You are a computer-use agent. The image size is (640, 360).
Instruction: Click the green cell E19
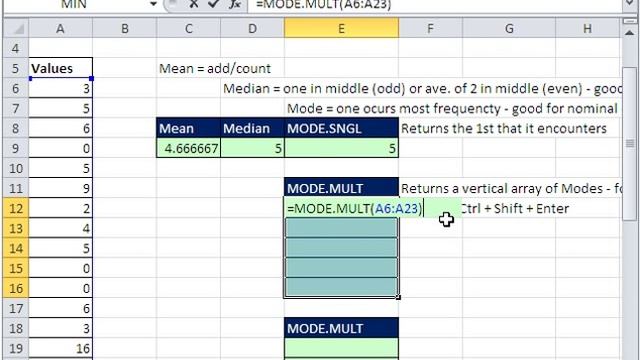pos(341,348)
